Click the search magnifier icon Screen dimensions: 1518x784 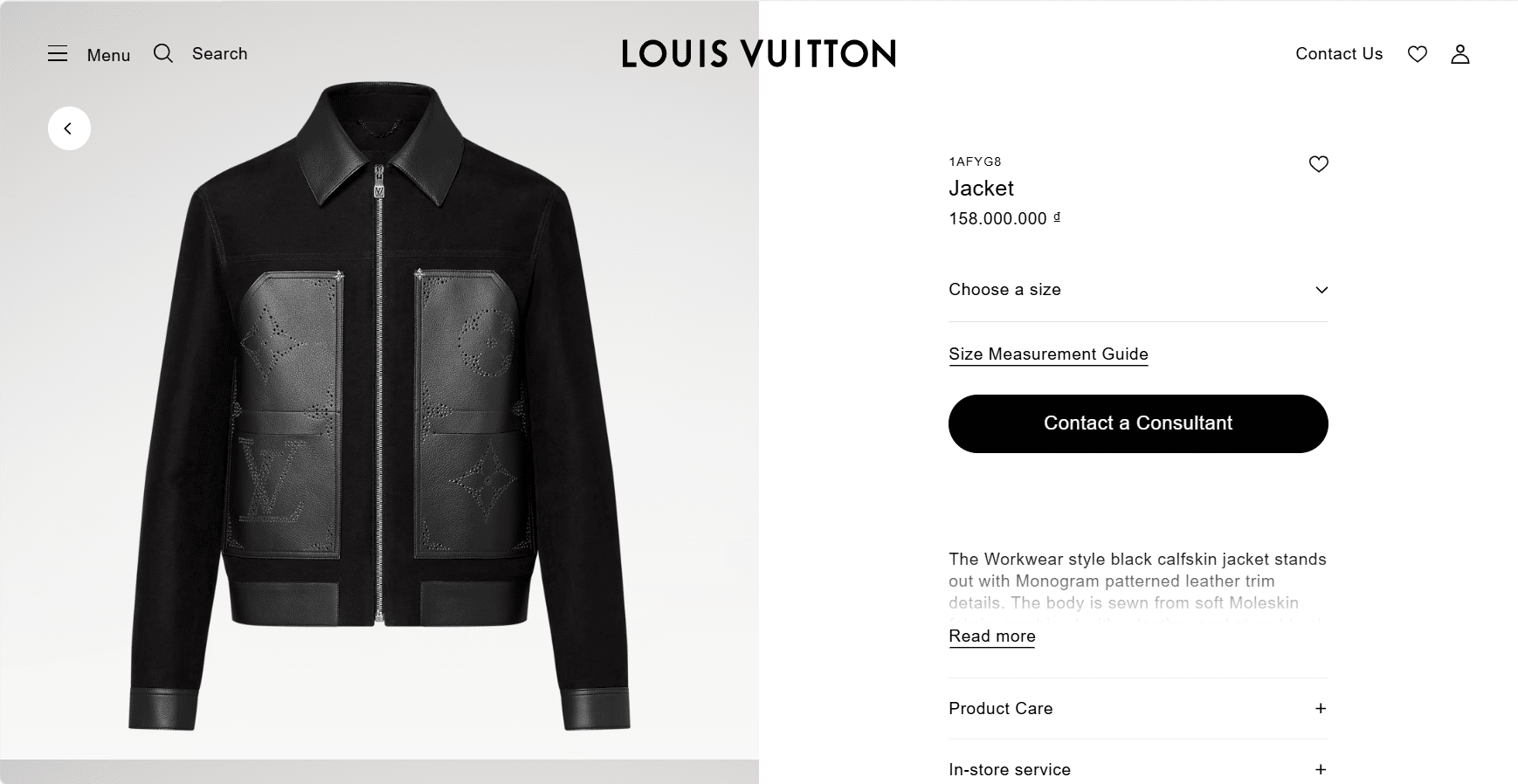pos(163,54)
